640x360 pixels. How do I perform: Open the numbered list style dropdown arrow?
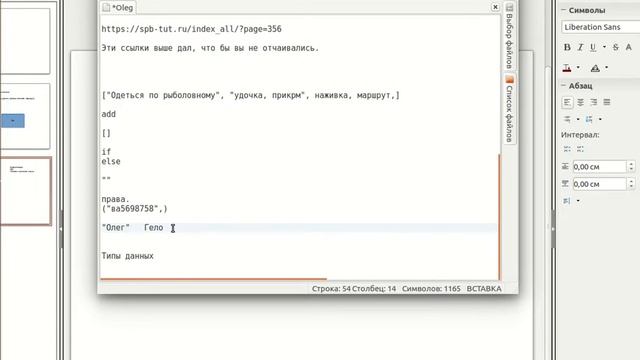click(x=600, y=119)
